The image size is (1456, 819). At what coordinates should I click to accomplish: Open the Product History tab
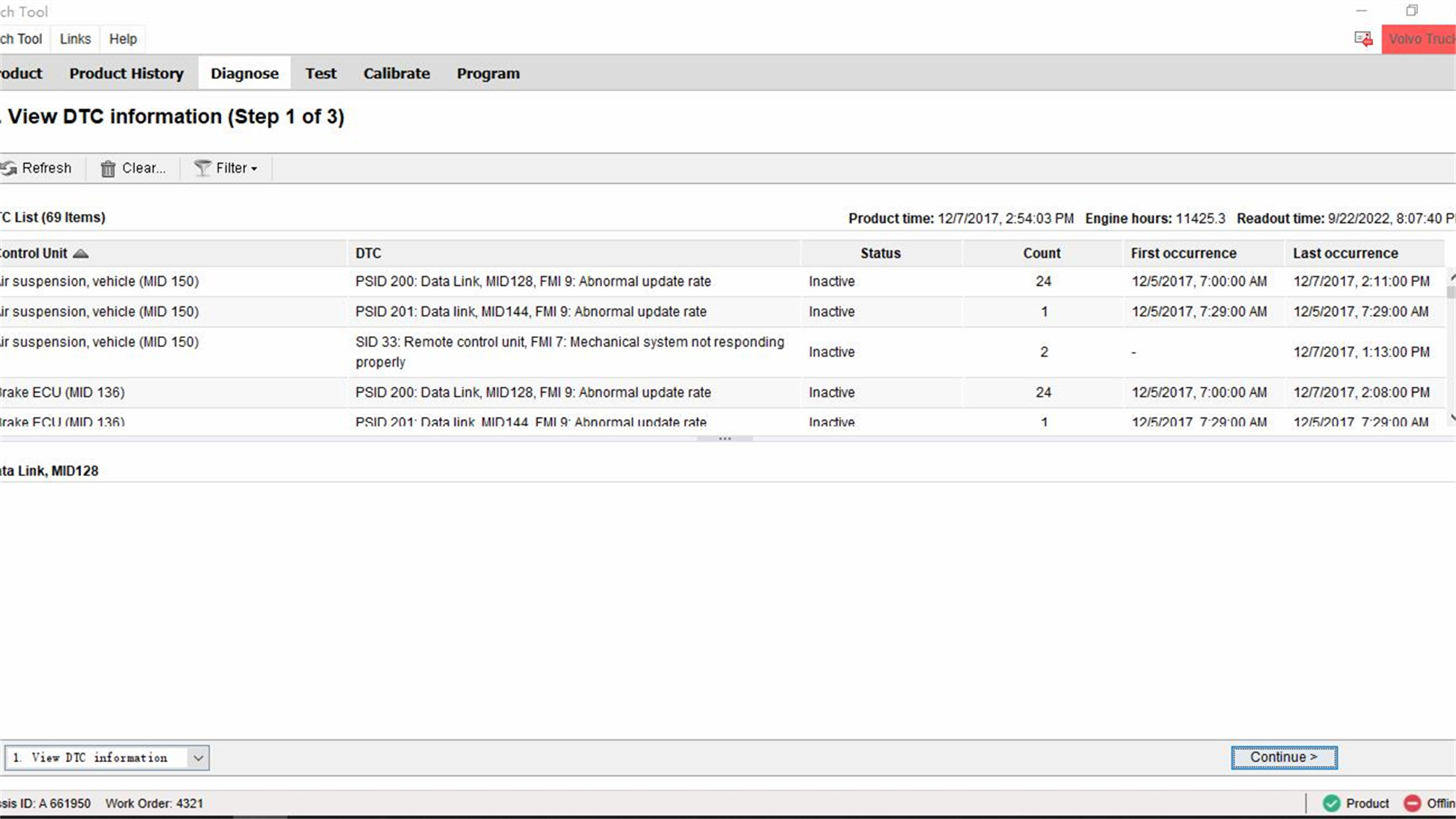[x=127, y=74]
